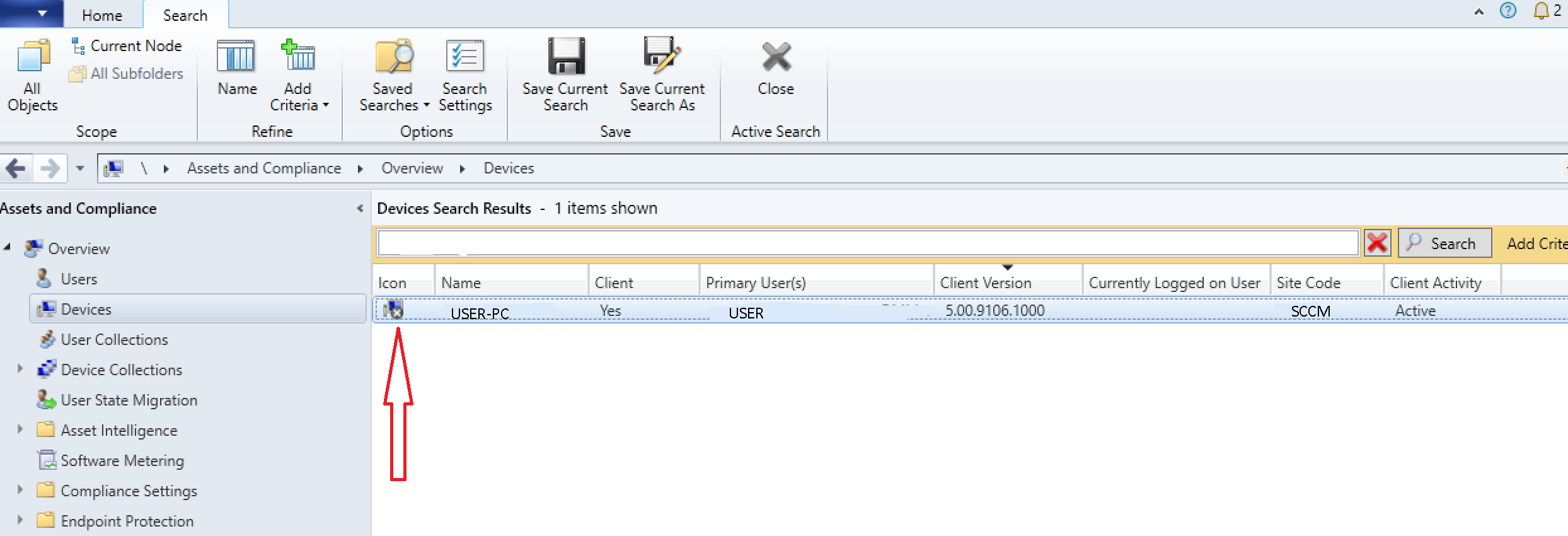Expand the Device Collections node
The height and width of the screenshot is (536, 1568).
pos(20,369)
